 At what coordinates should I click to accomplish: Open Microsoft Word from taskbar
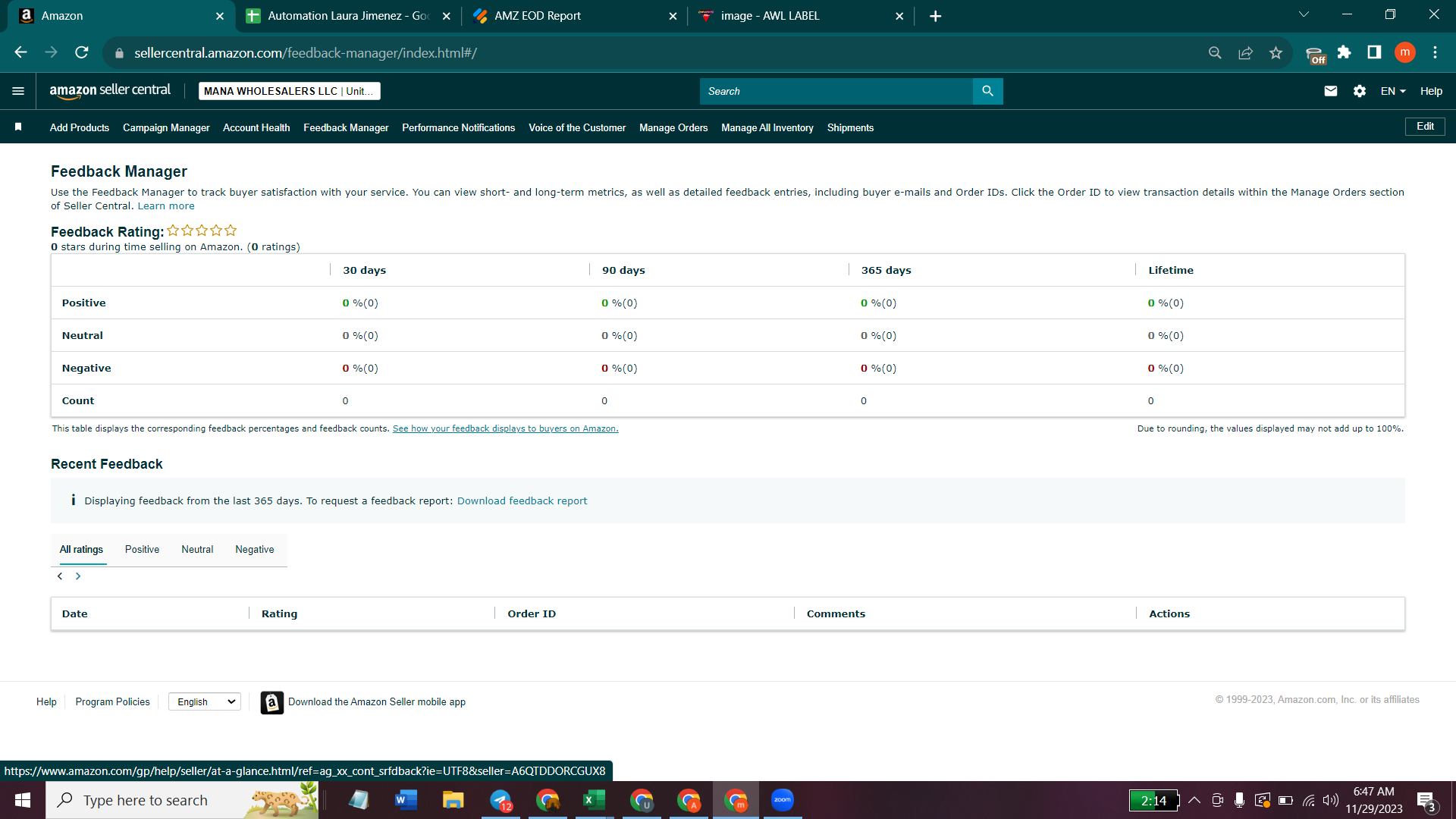pyautogui.click(x=406, y=800)
